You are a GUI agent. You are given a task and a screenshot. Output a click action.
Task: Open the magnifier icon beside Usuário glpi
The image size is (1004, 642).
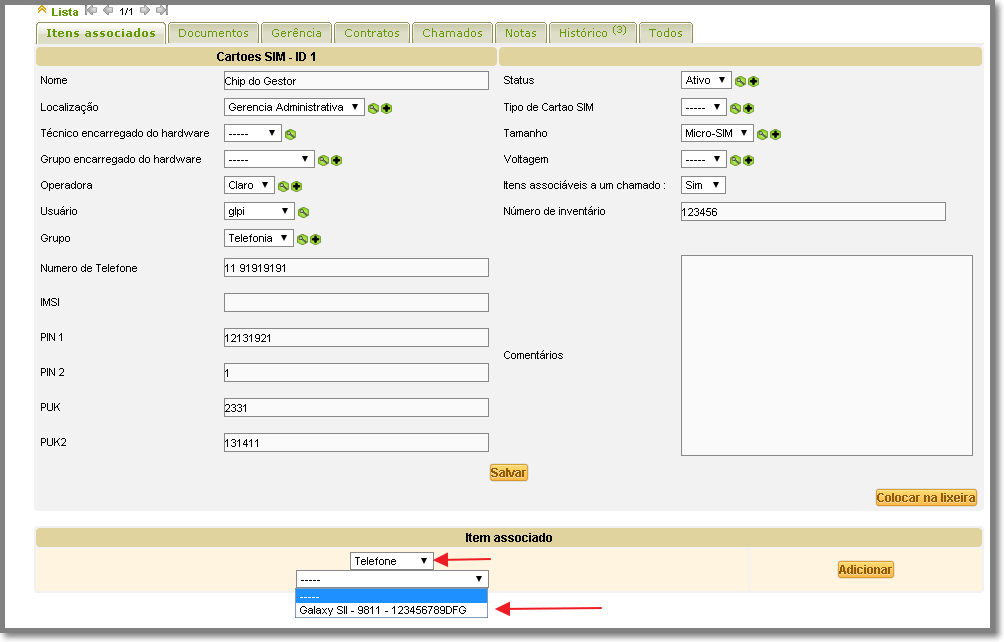[x=305, y=211]
